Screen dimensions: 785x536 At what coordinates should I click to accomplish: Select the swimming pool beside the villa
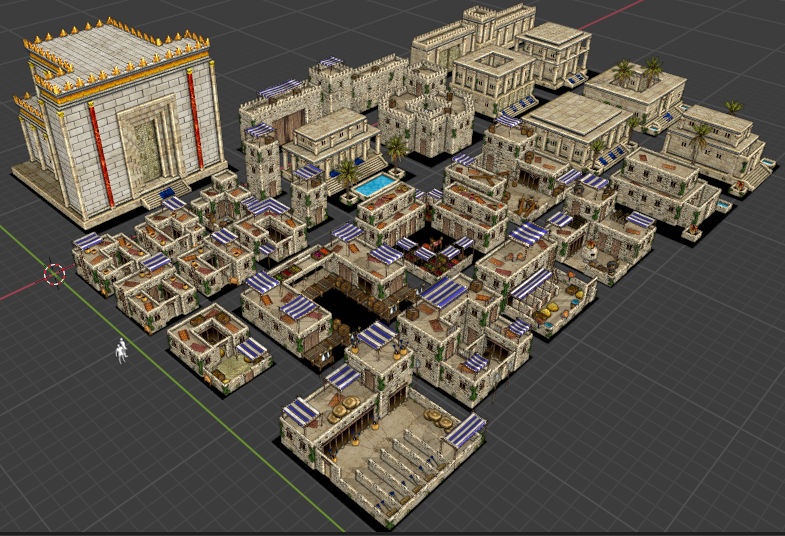tap(374, 186)
